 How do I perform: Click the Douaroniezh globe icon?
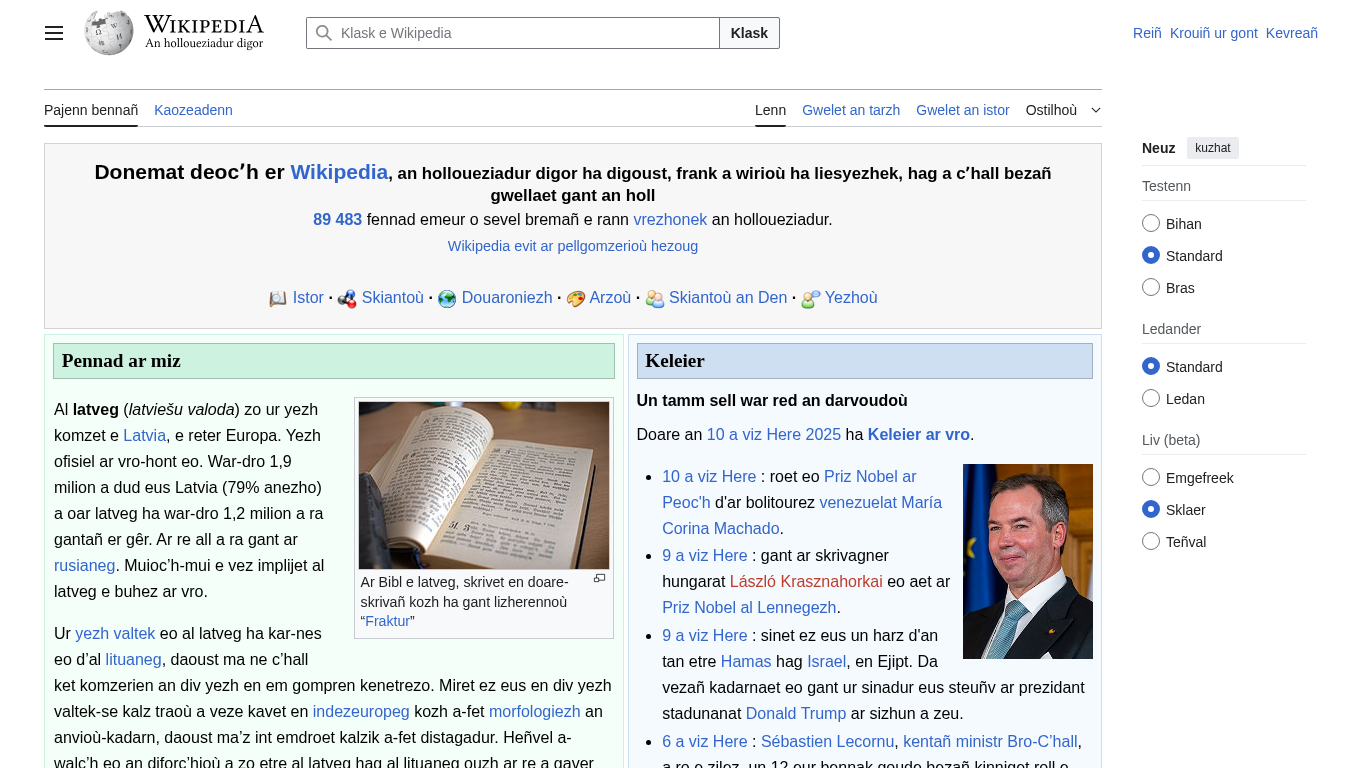click(x=447, y=298)
